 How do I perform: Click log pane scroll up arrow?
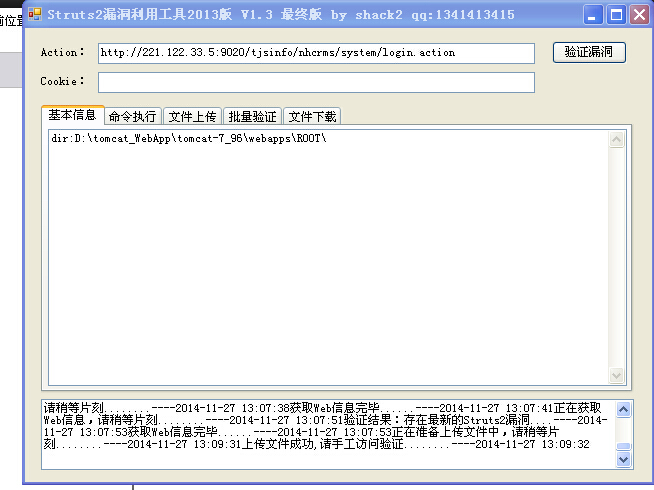coord(624,410)
